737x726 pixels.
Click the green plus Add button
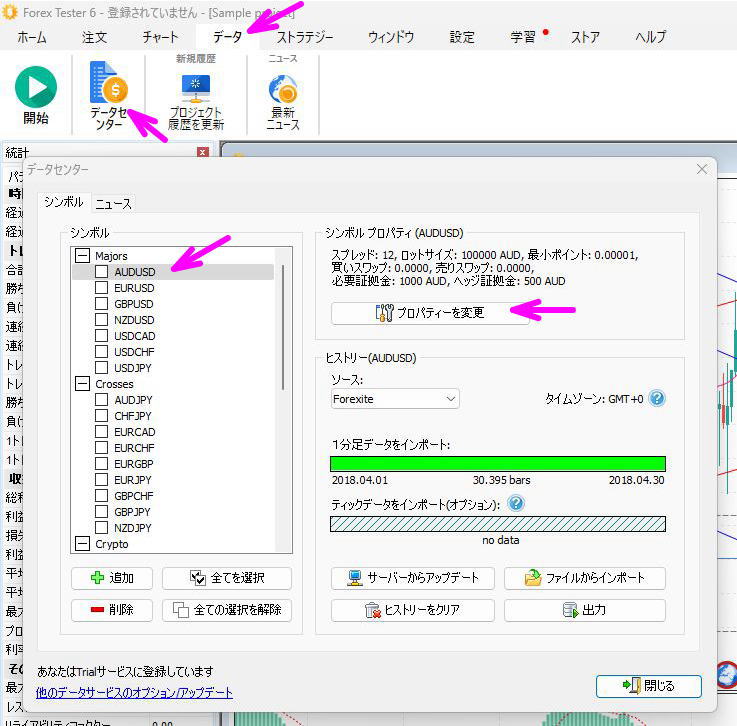point(112,578)
